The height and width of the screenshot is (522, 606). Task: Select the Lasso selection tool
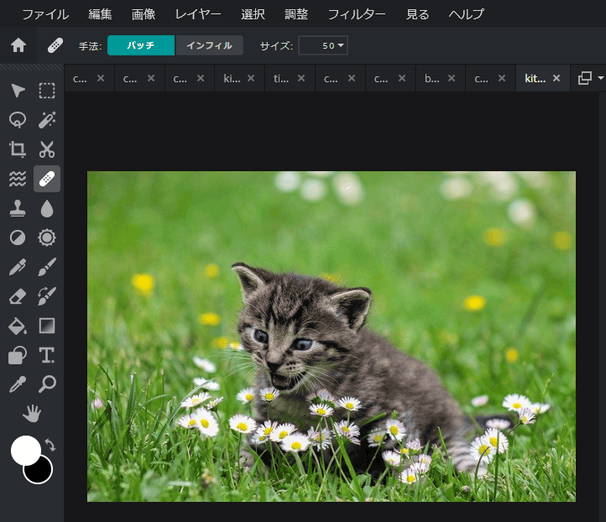click(x=18, y=120)
